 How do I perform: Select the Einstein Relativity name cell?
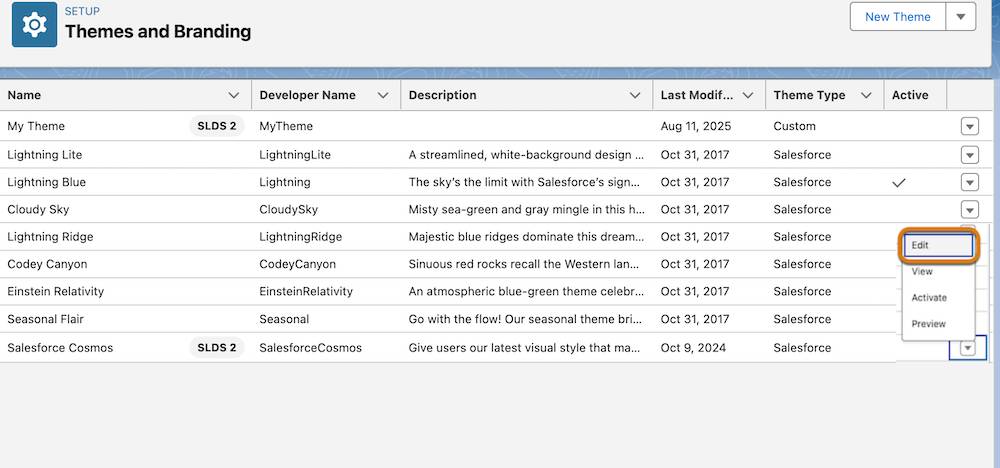(x=125, y=291)
